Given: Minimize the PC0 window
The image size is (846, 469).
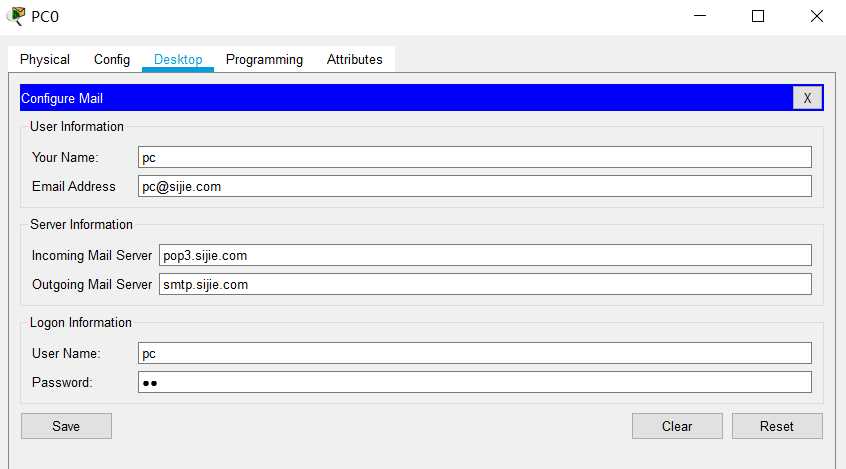Looking at the screenshot, I should pyautogui.click(x=700, y=16).
